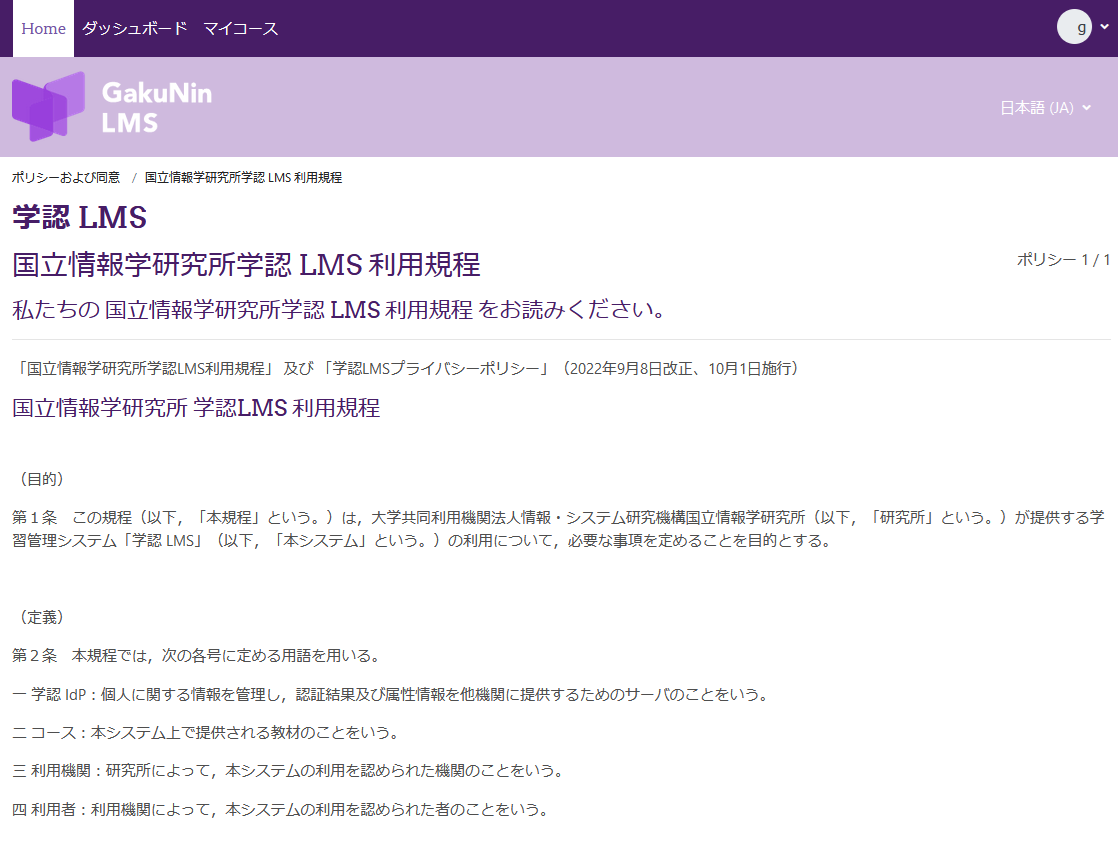Click the 学認 LMS page heading
This screenshot has width=1118, height=856.
(79, 217)
